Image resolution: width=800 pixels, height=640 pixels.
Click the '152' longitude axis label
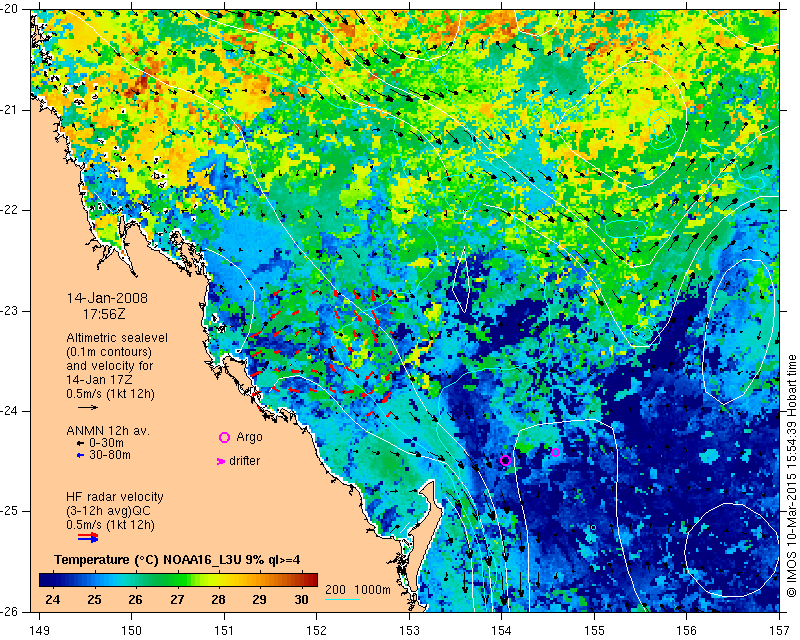[x=317, y=631]
